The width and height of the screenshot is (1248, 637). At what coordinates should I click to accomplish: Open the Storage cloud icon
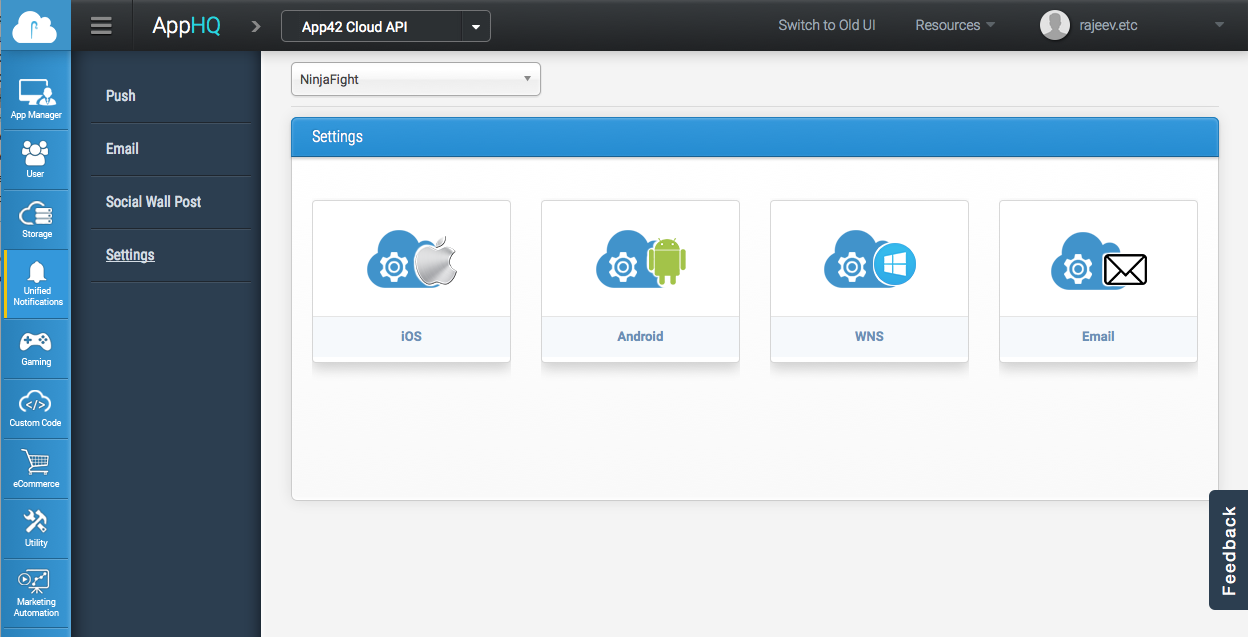(x=36, y=218)
